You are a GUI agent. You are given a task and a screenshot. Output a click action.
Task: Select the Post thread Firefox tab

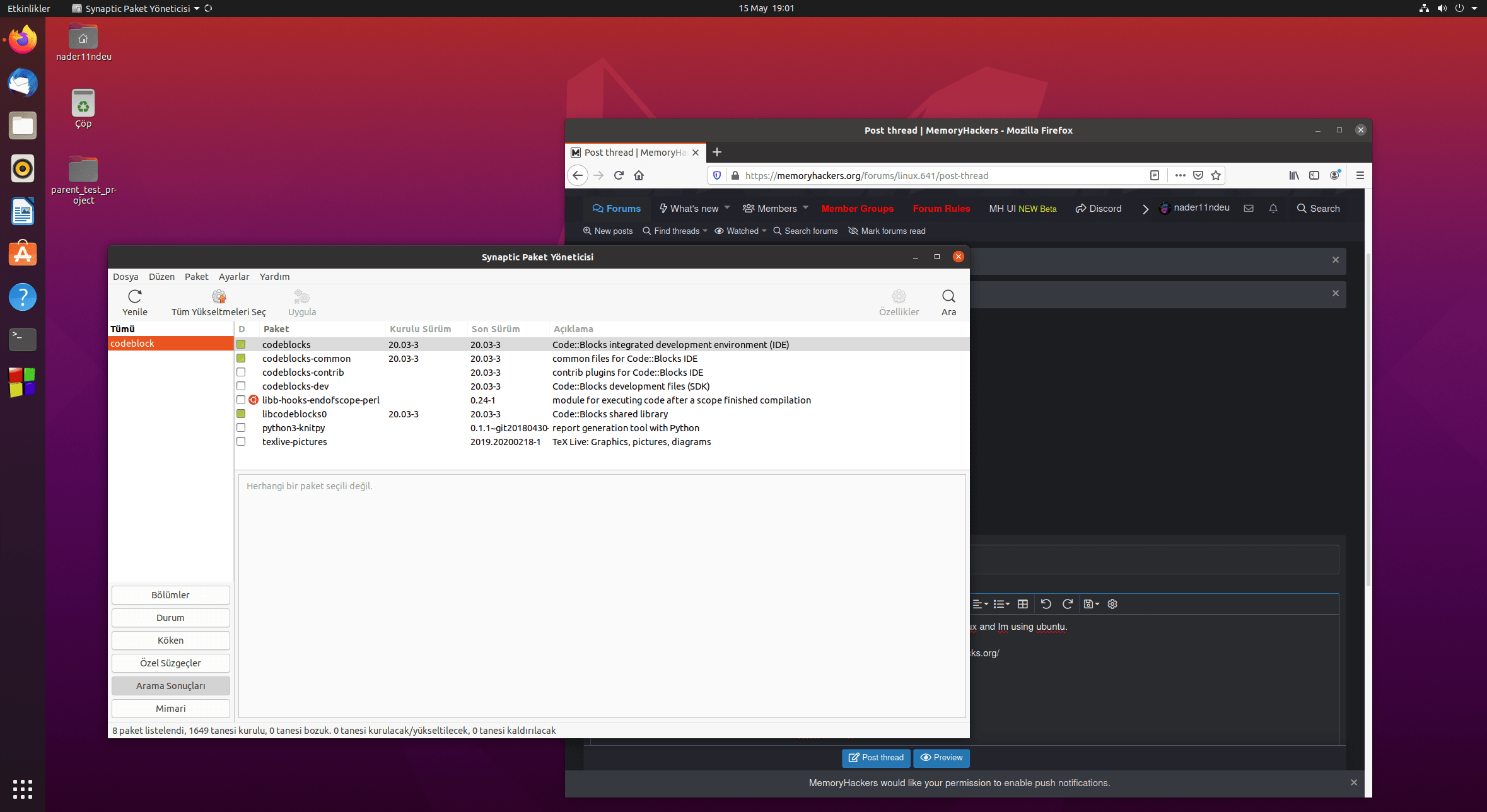coord(635,152)
